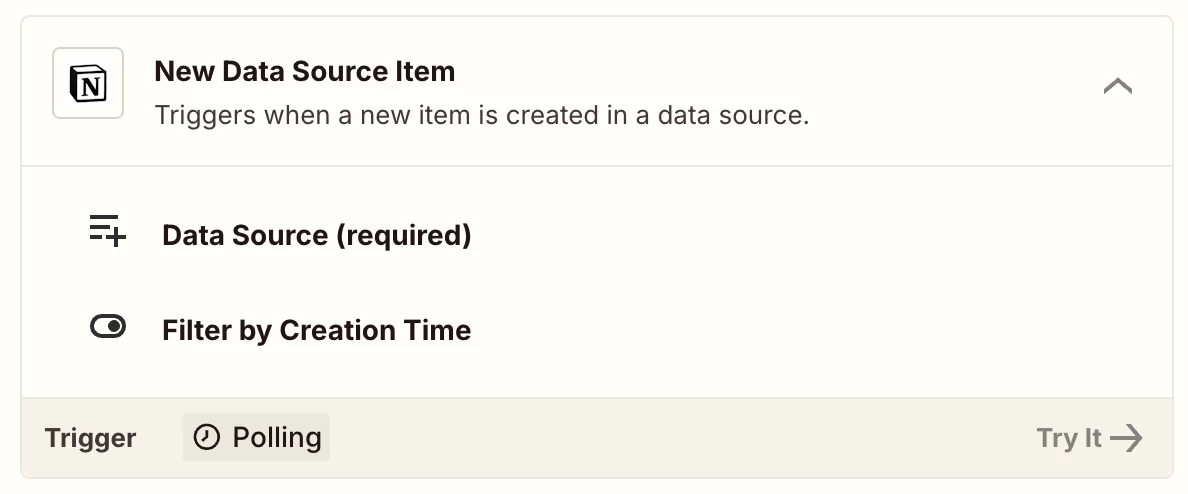1188x494 pixels.
Task: Select the Filter by Creation Time label
Action: 316,331
